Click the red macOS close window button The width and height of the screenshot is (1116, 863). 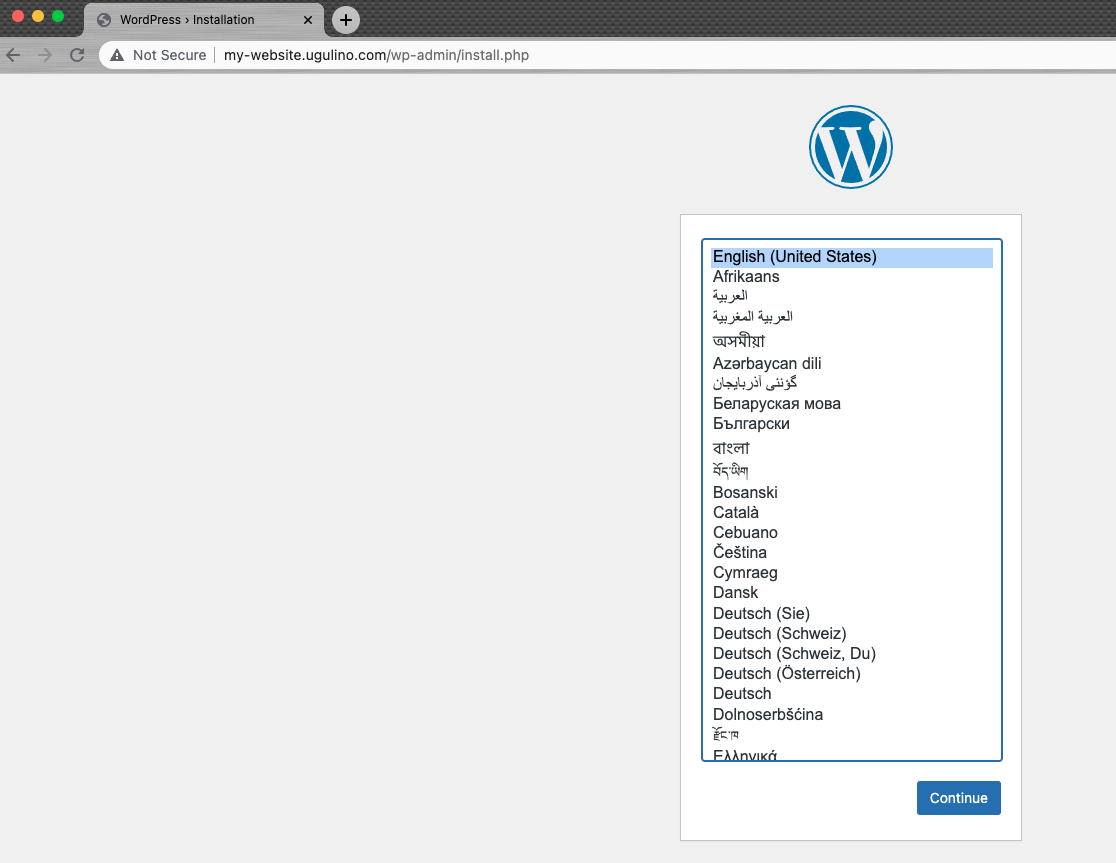[x=19, y=16]
